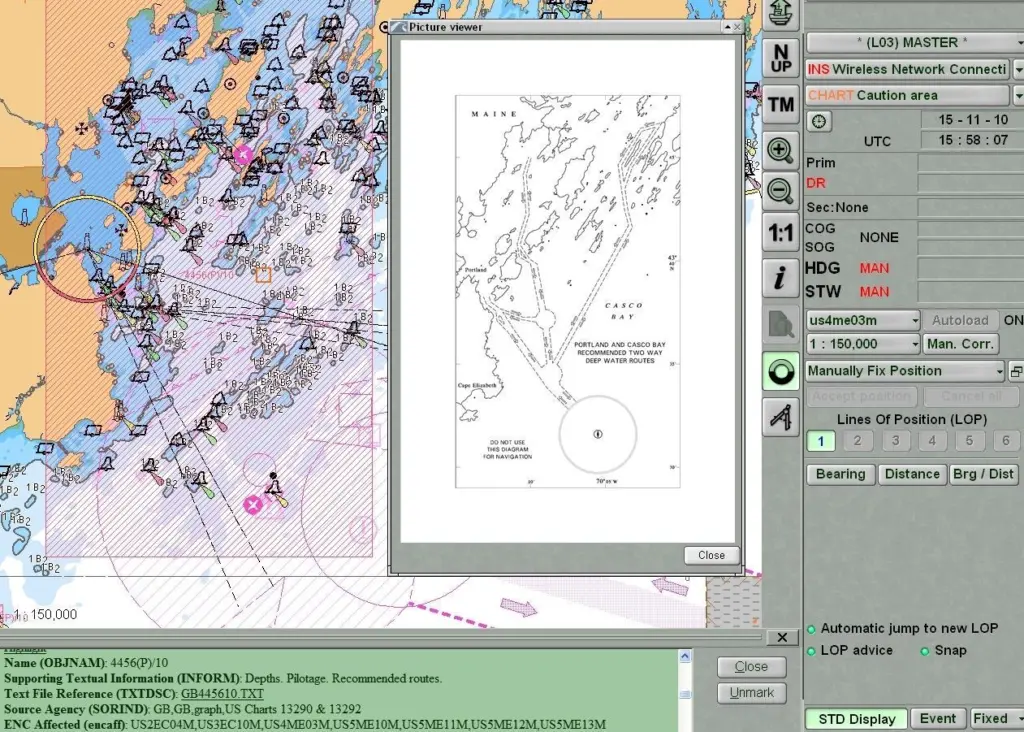The height and width of the screenshot is (732, 1024).
Task: Open the GB445610.TXT text file link
Action: pos(222,694)
